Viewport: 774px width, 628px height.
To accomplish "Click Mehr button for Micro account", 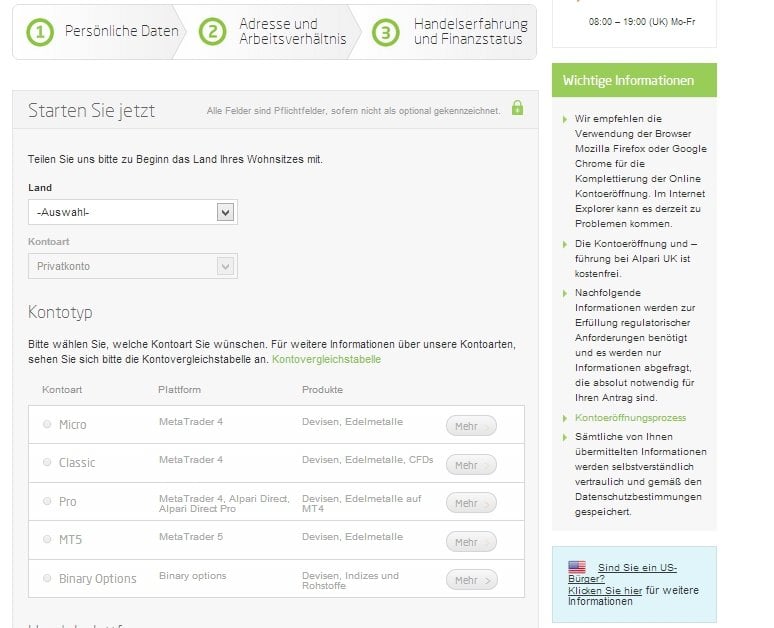I will (x=471, y=426).
